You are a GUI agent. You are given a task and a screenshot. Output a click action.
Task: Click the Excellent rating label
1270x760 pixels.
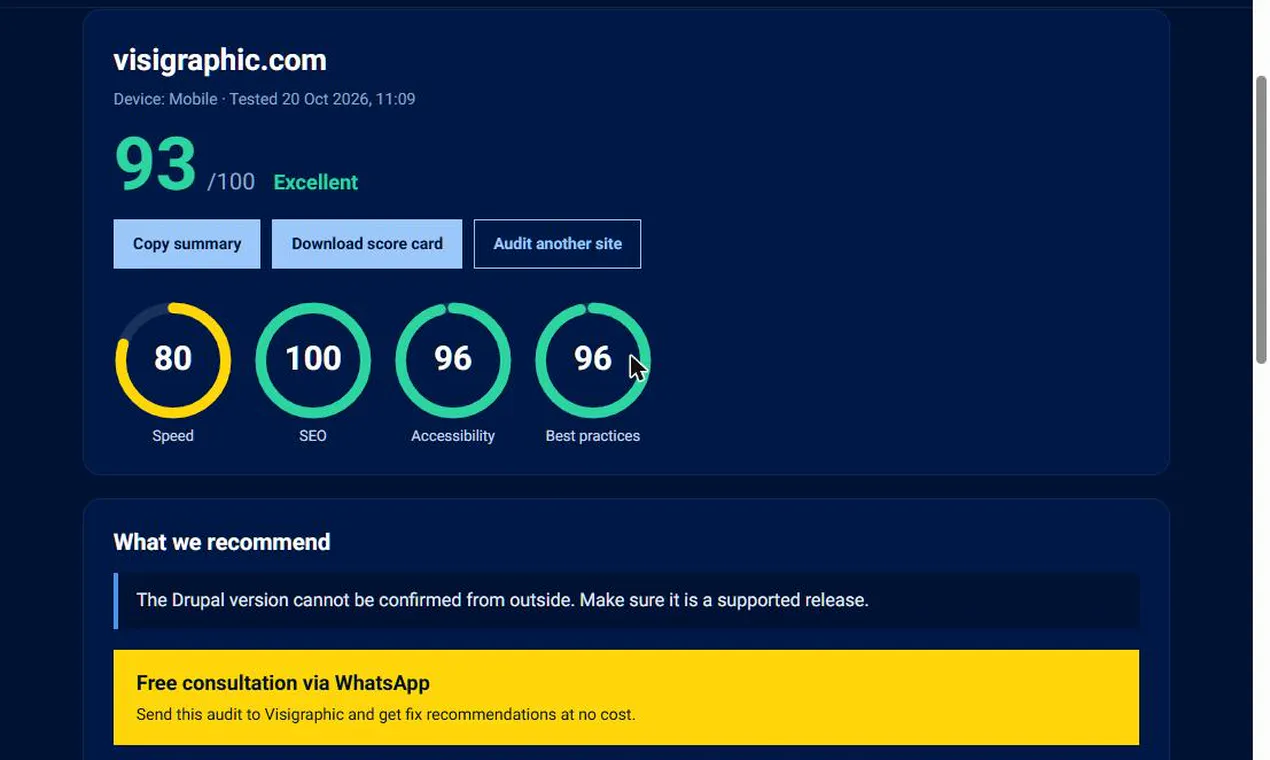click(315, 182)
